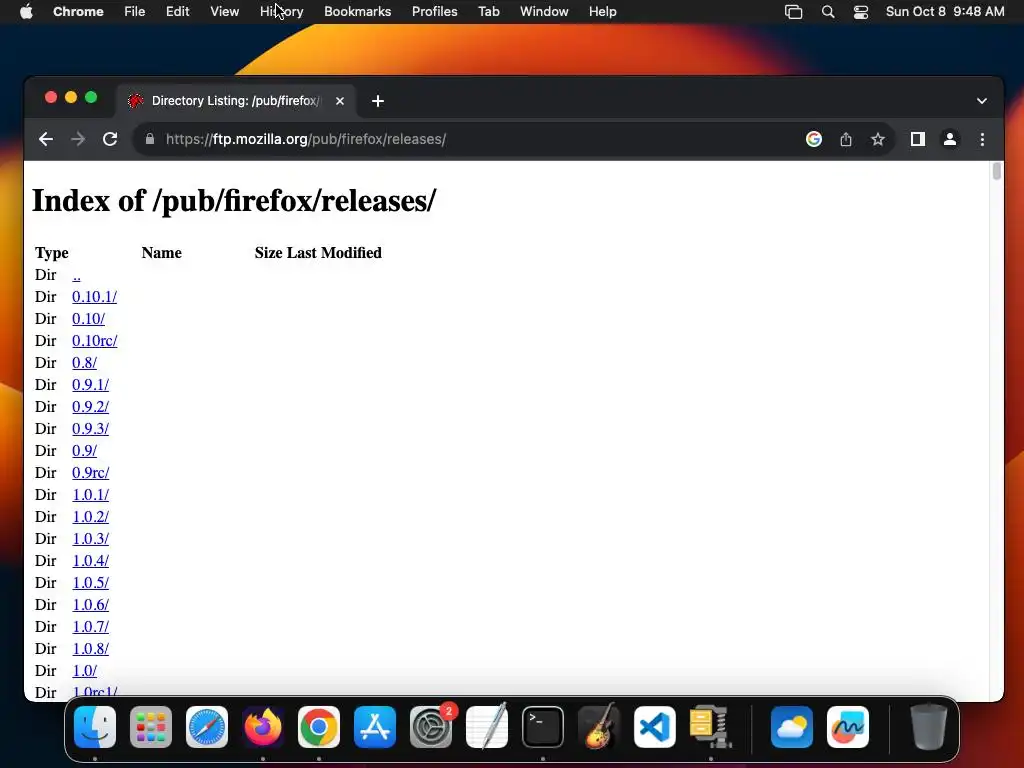Screen dimensions: 1024x768
Task: Open the 1.0/ directory link
Action: (84, 671)
